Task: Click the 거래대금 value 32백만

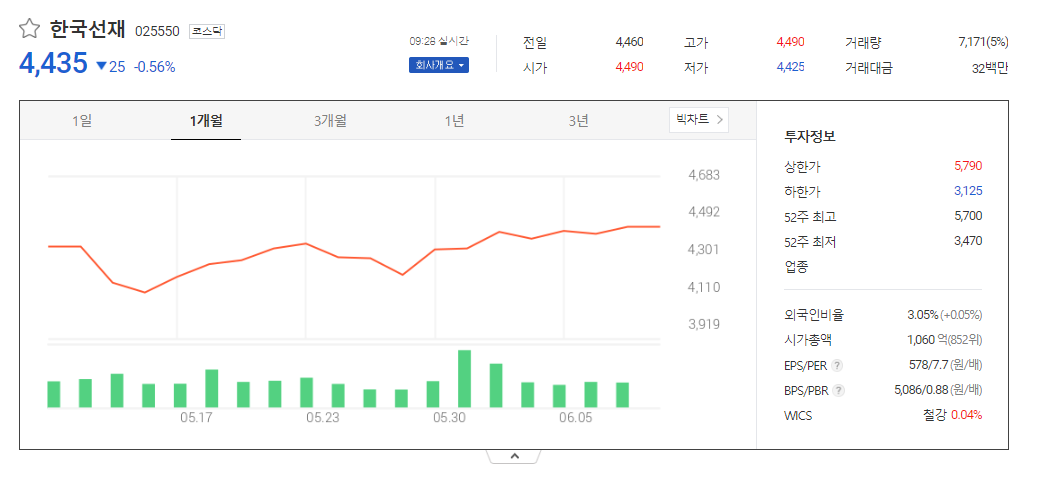Action: (990, 67)
